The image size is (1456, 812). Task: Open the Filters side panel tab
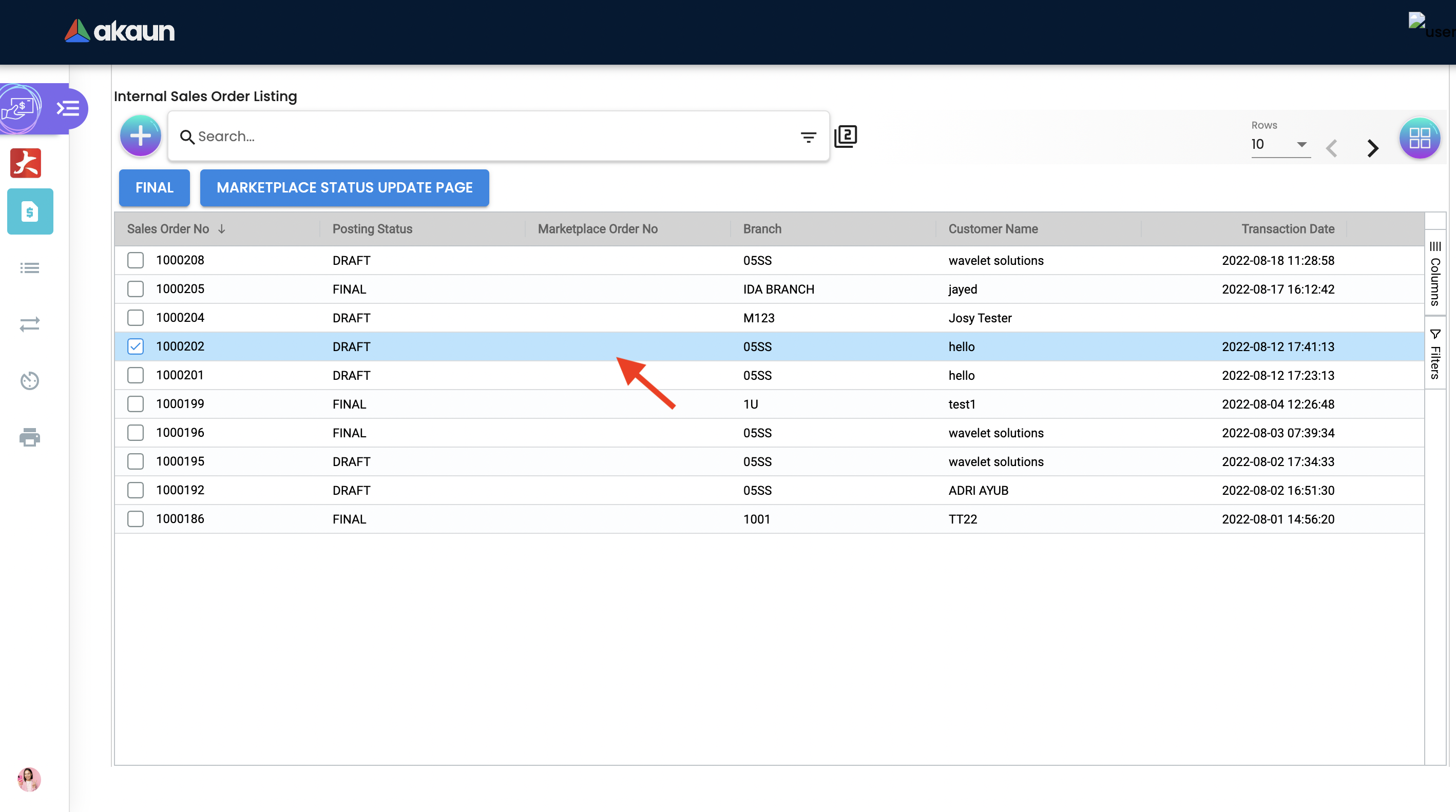[1435, 354]
